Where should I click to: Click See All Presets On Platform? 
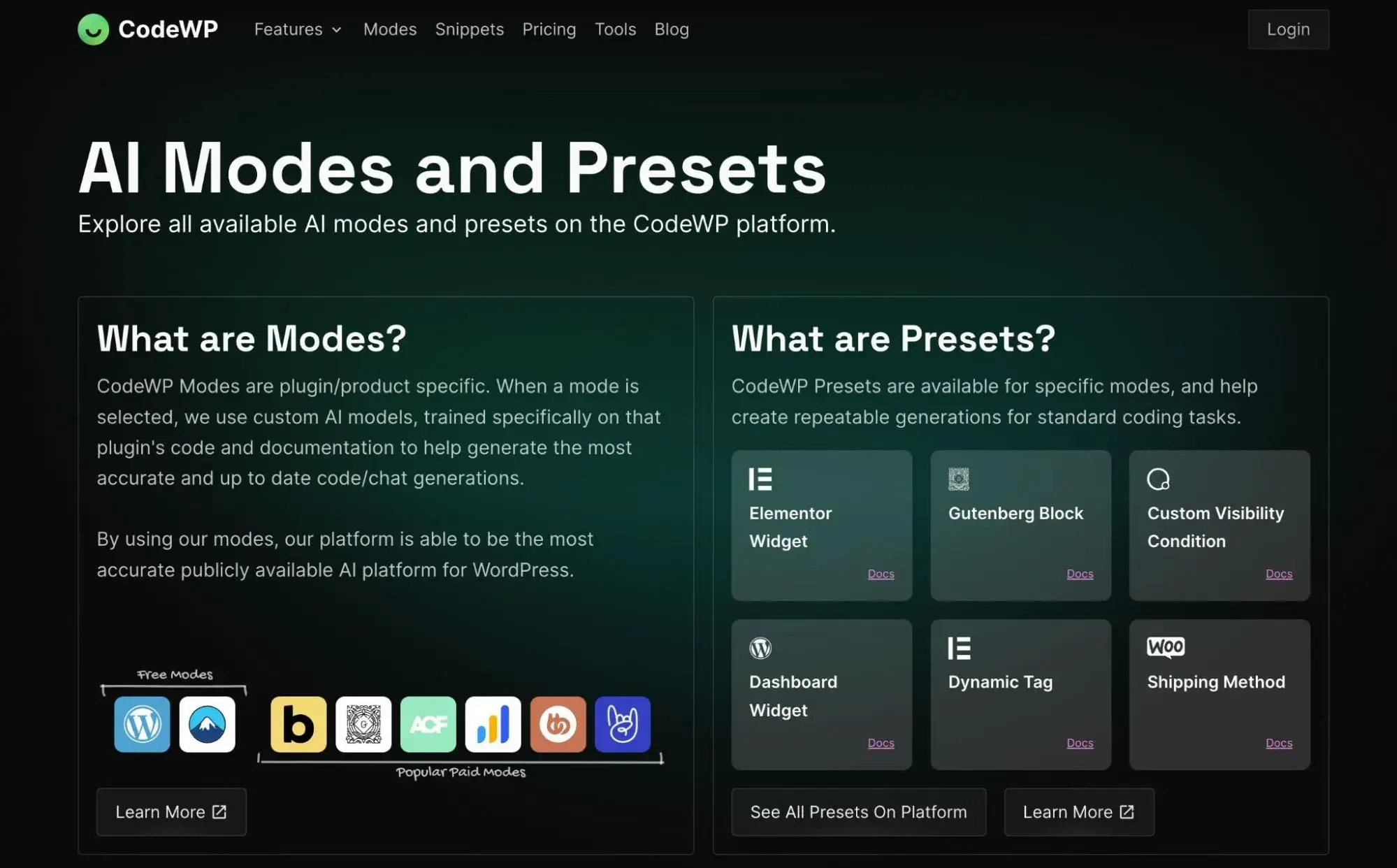858,811
